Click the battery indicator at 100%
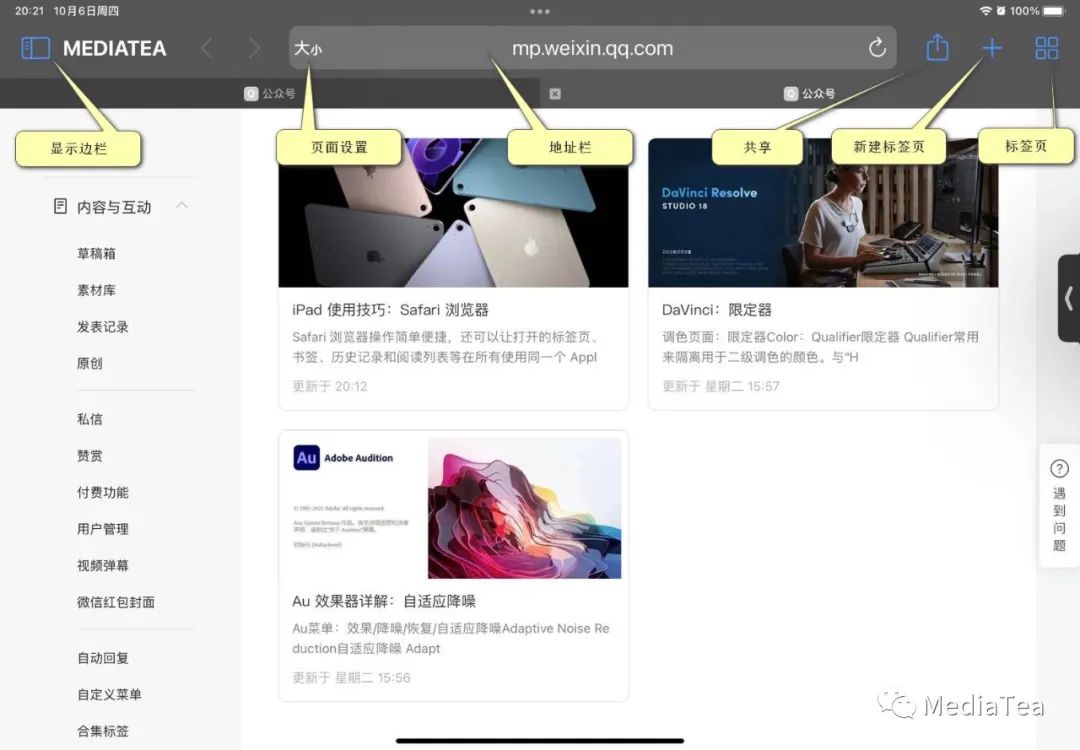Viewport: 1080px width, 750px height. pos(1055,11)
